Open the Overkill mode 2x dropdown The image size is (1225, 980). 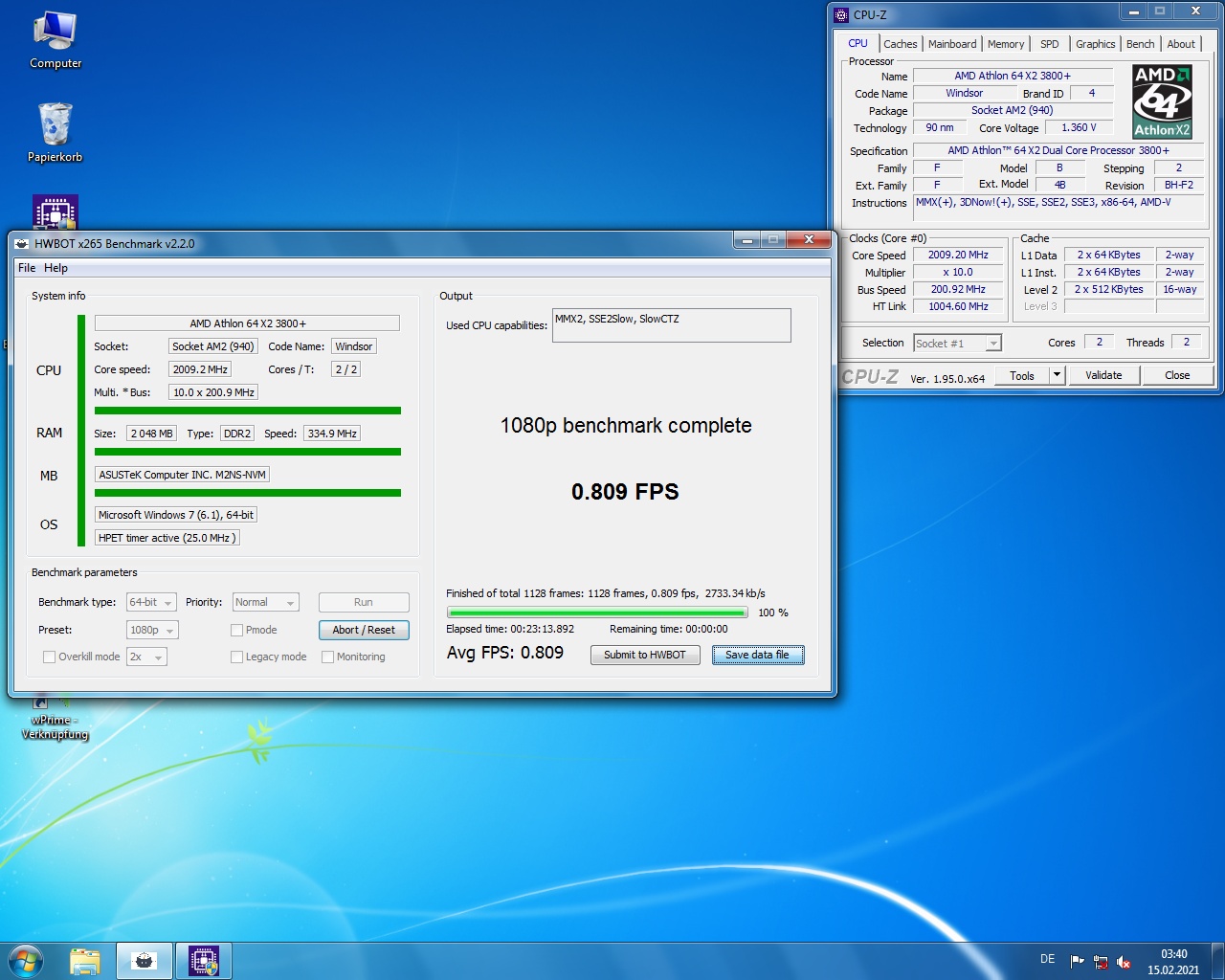point(146,657)
